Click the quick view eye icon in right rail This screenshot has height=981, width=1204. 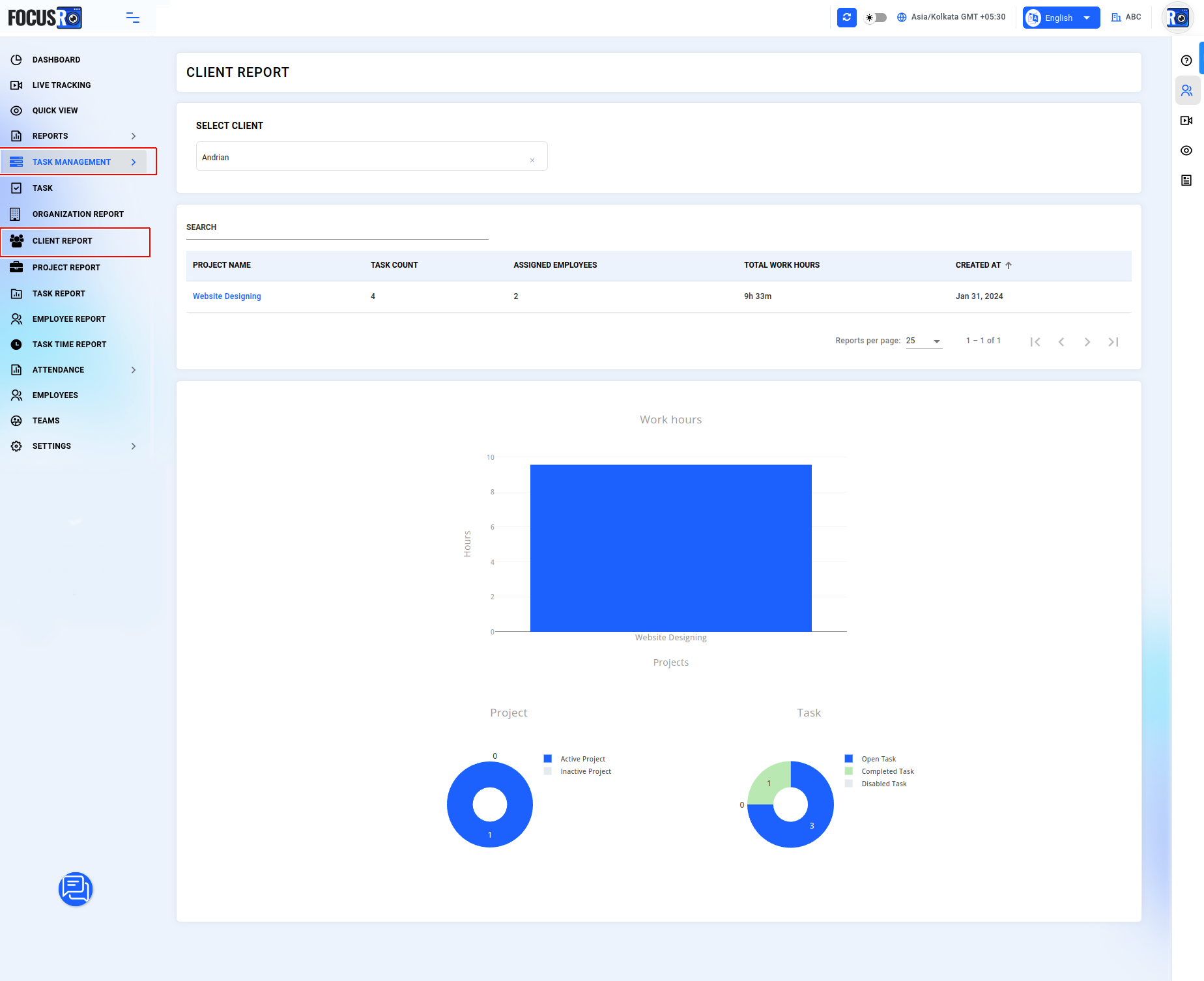(x=1186, y=150)
